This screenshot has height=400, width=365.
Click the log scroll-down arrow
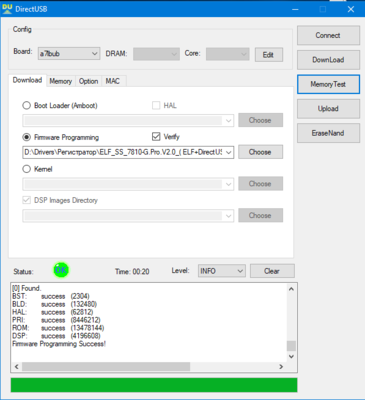tap(291, 357)
